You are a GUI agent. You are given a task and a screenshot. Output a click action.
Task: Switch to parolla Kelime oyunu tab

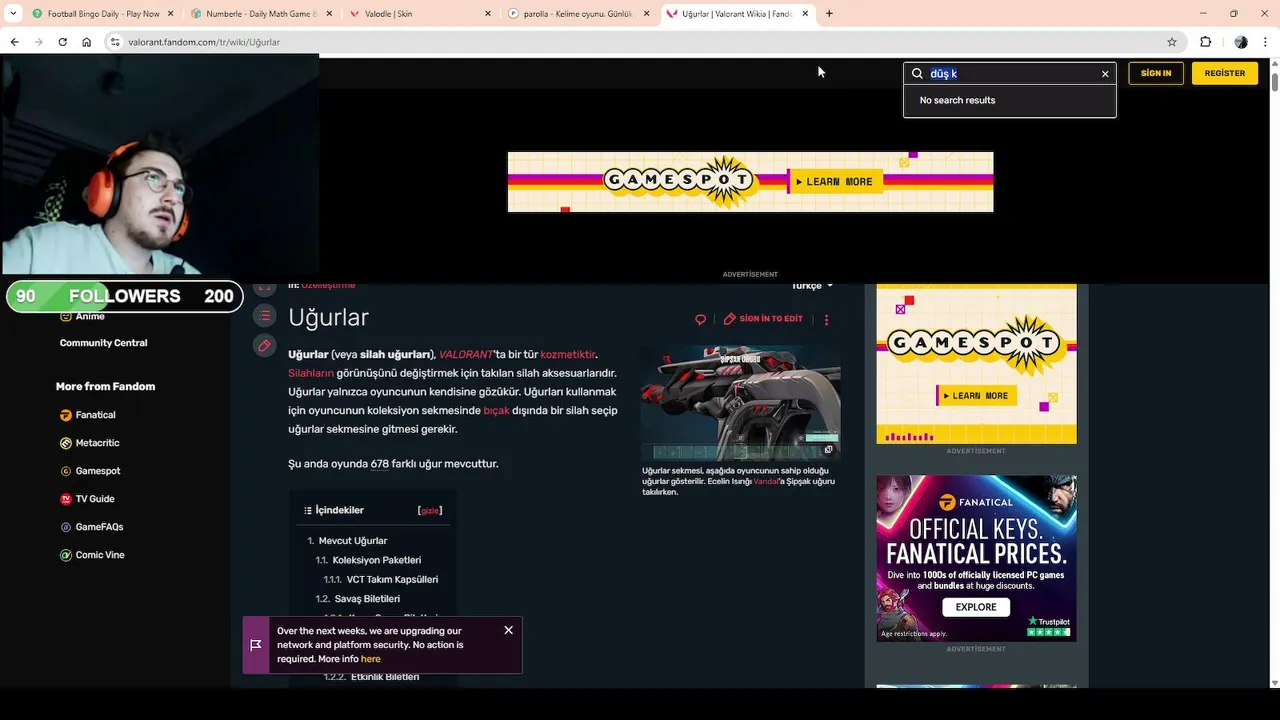click(578, 14)
